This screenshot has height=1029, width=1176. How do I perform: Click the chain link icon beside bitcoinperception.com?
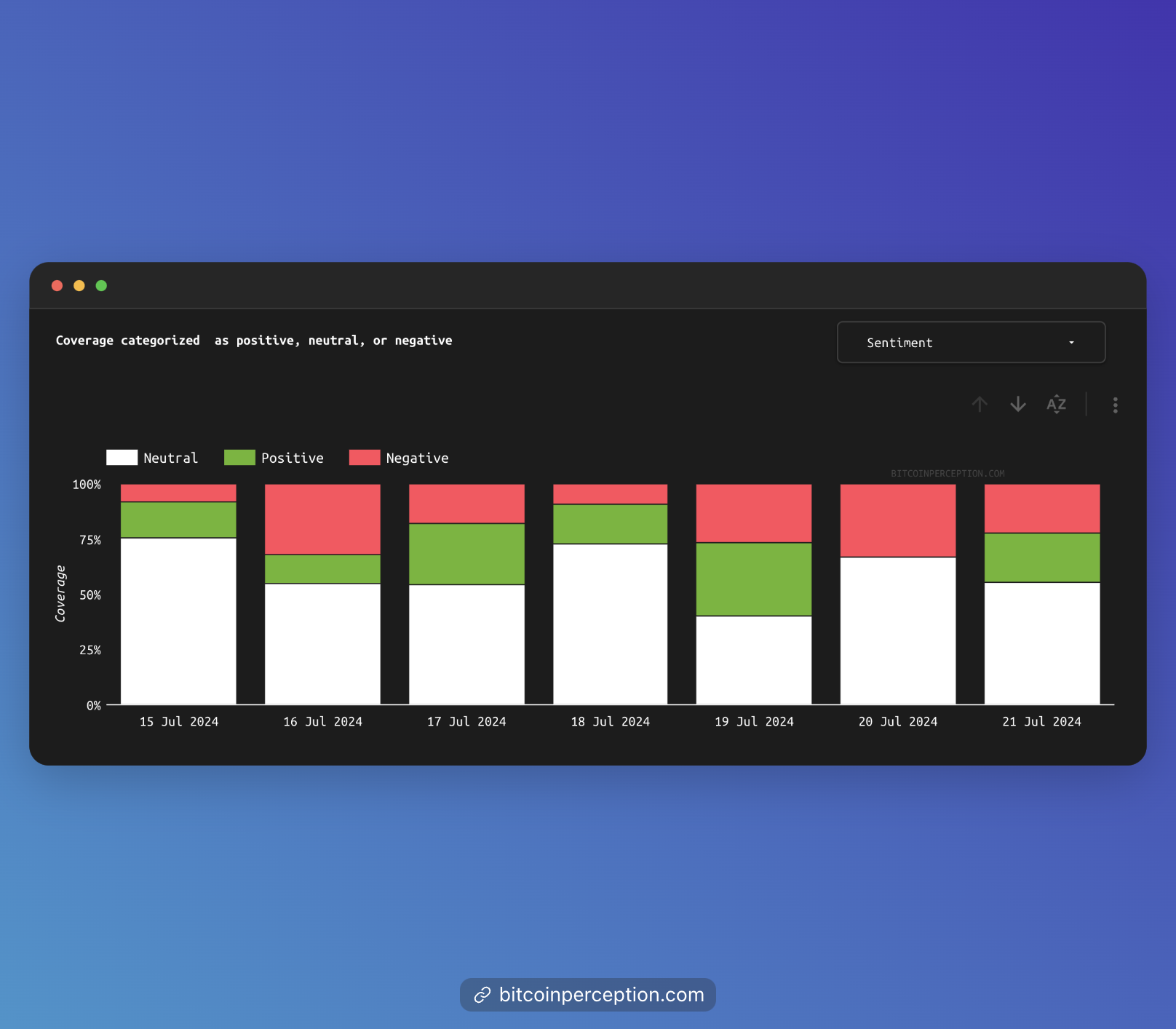click(x=482, y=995)
